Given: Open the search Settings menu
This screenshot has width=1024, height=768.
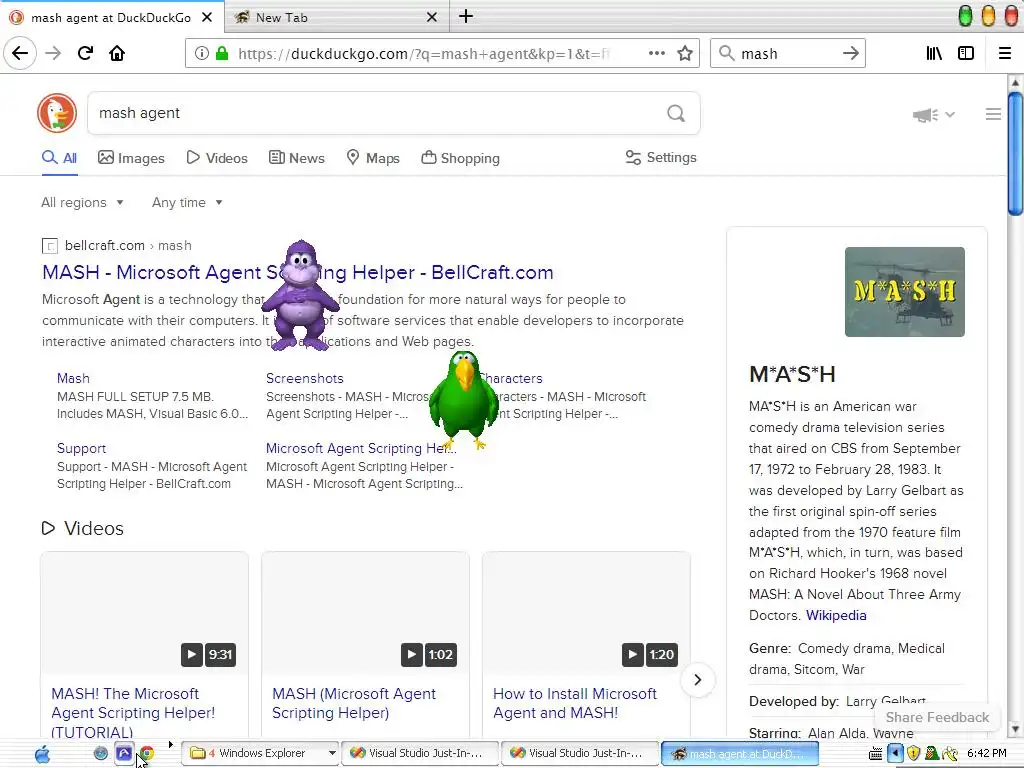Looking at the screenshot, I should coord(661,157).
